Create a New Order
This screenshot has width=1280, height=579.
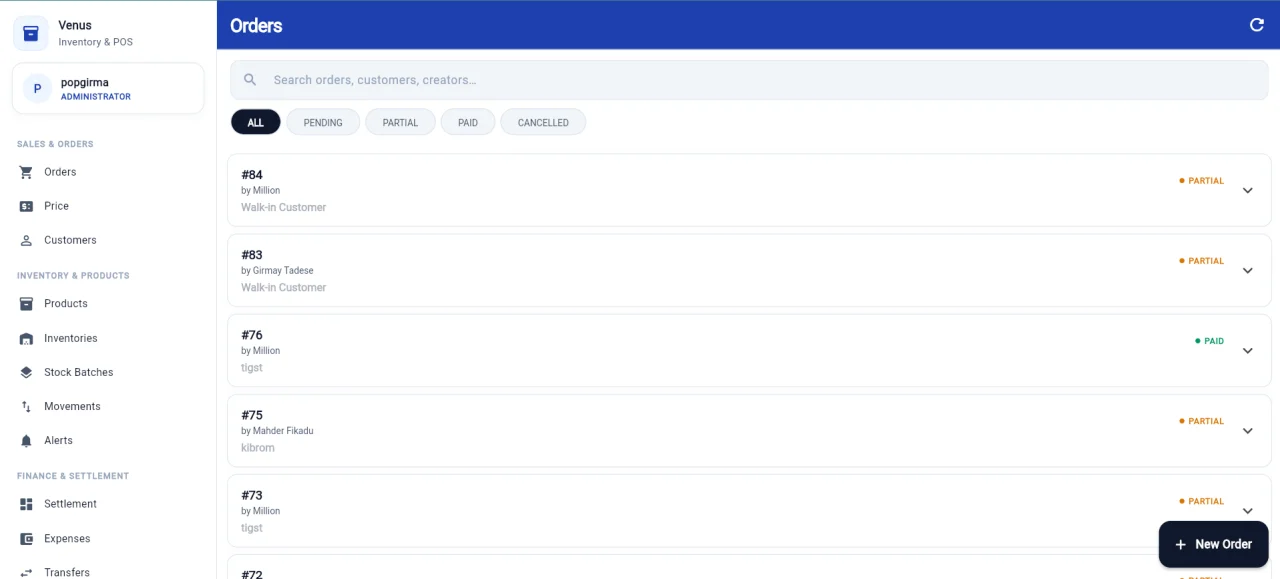(1213, 544)
